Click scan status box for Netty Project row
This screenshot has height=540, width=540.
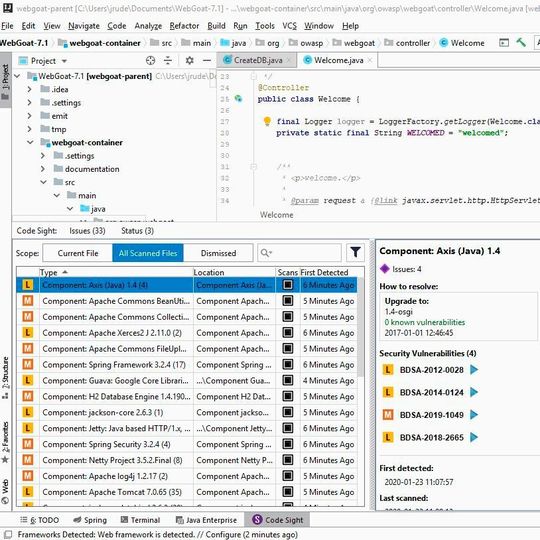coord(288,460)
